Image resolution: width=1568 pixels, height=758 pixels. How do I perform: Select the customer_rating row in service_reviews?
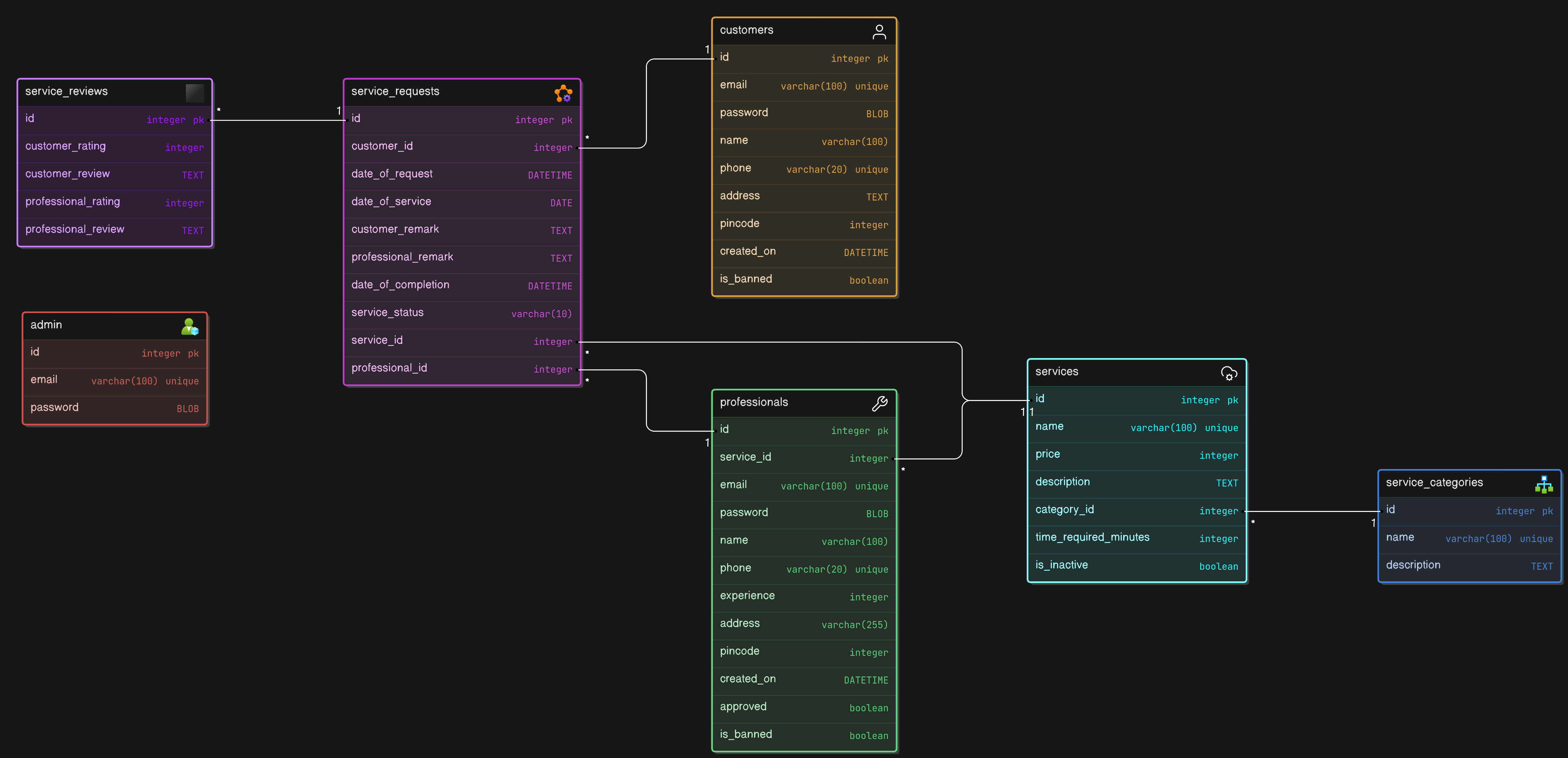point(114,146)
